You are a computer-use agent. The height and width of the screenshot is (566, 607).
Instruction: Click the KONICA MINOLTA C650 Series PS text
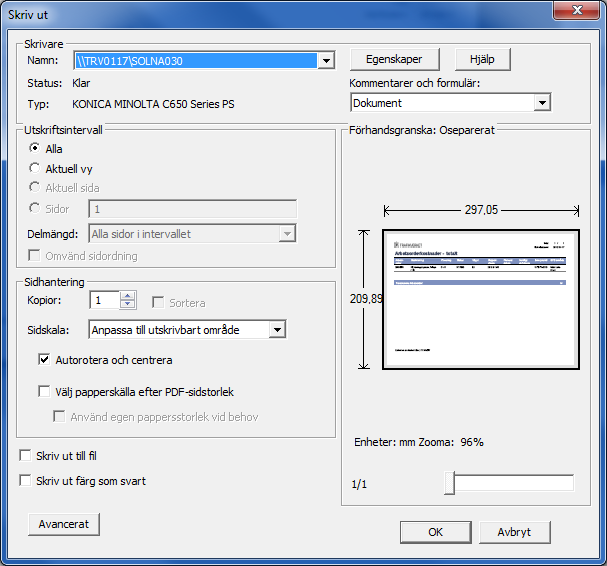coord(153,104)
